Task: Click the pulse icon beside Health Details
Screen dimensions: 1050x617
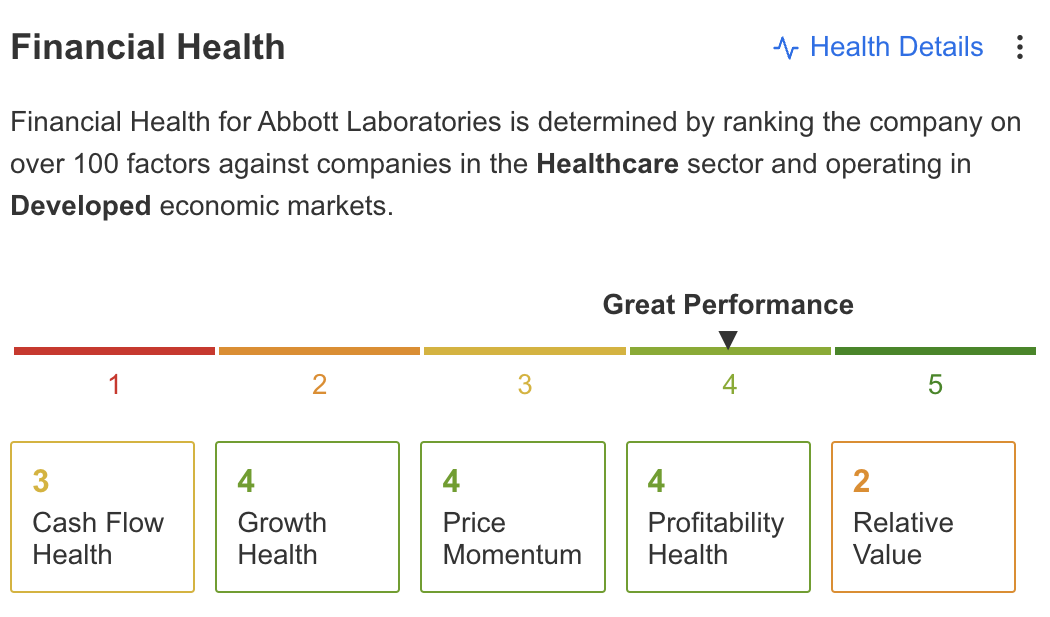Action: 786,48
